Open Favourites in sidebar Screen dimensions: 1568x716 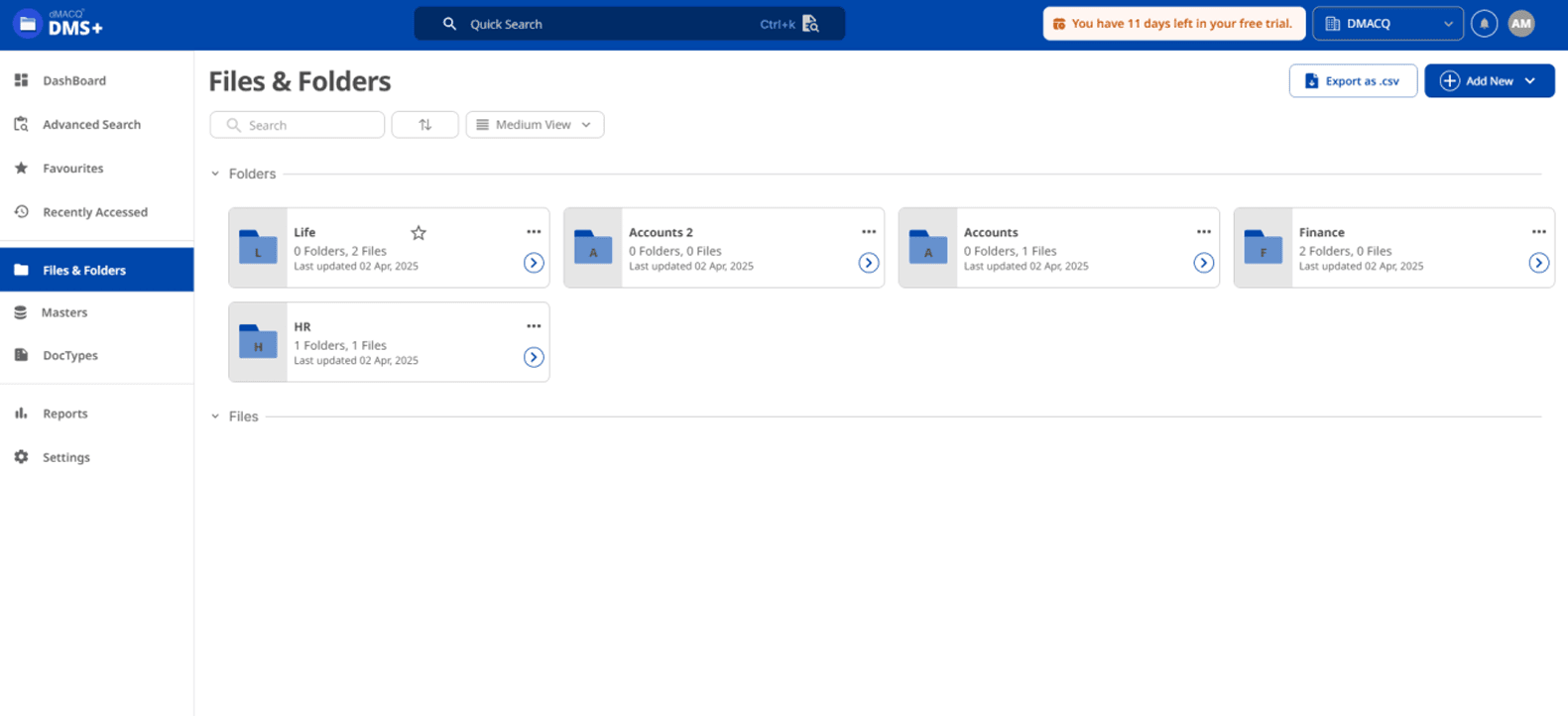coord(97,168)
